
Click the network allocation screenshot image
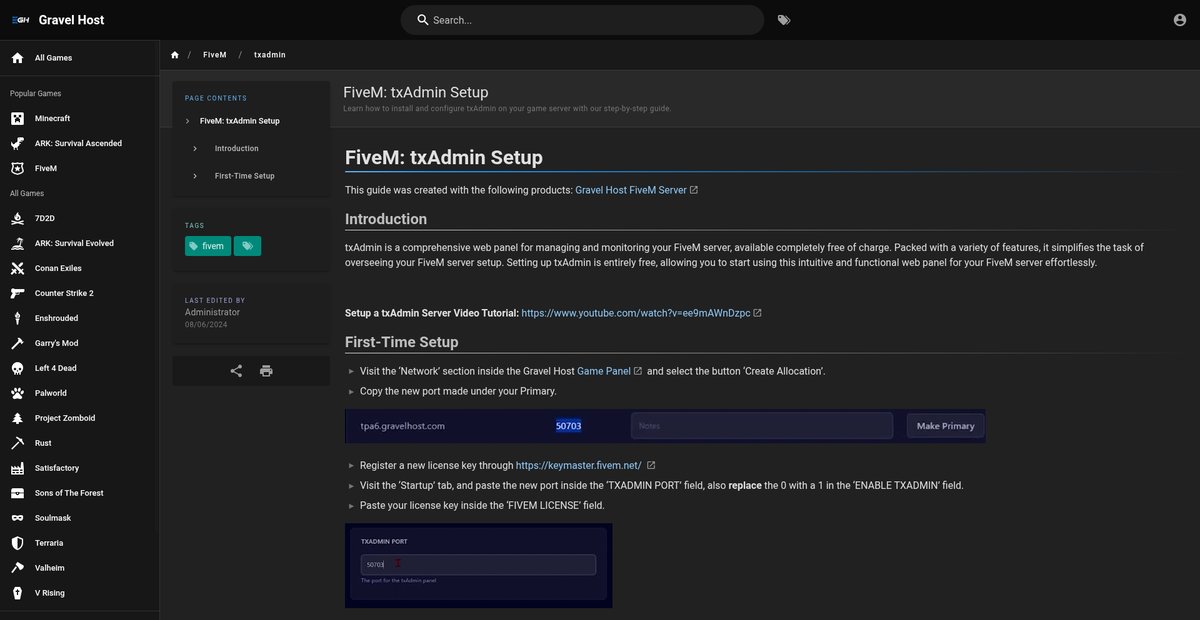[665, 426]
